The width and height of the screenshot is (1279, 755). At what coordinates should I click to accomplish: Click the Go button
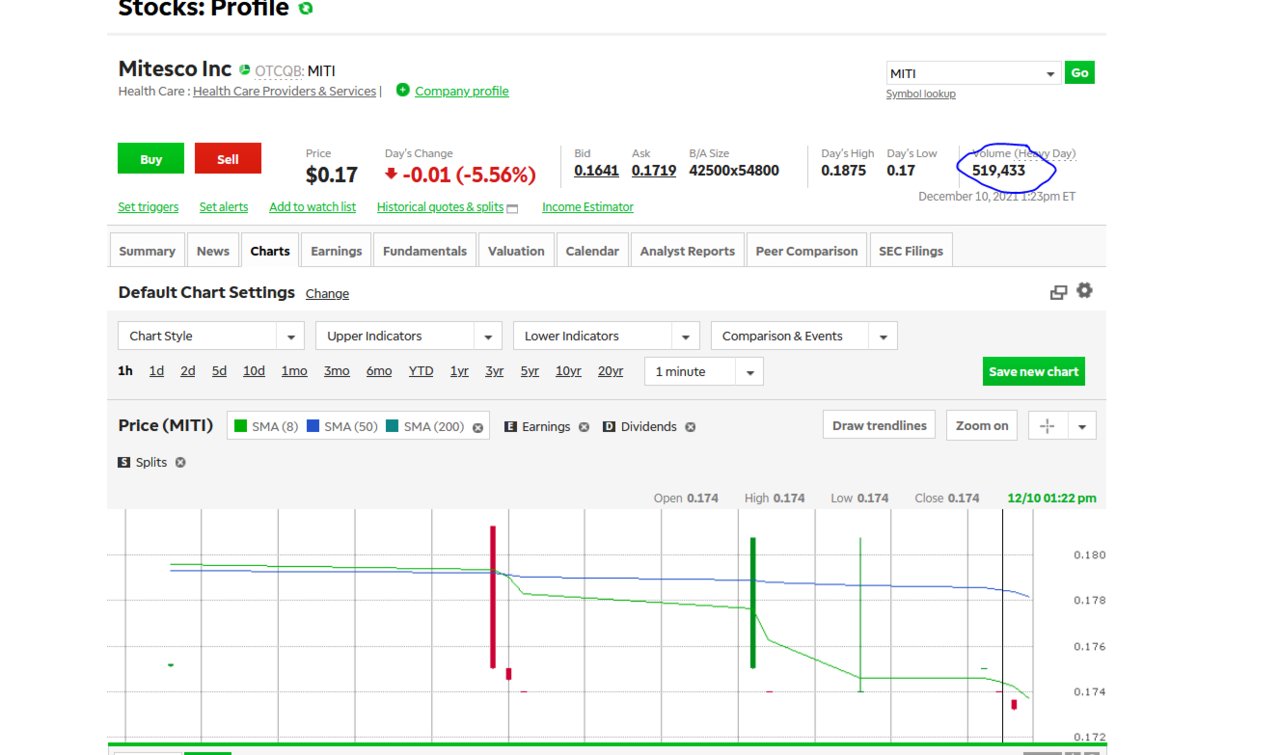pos(1080,73)
